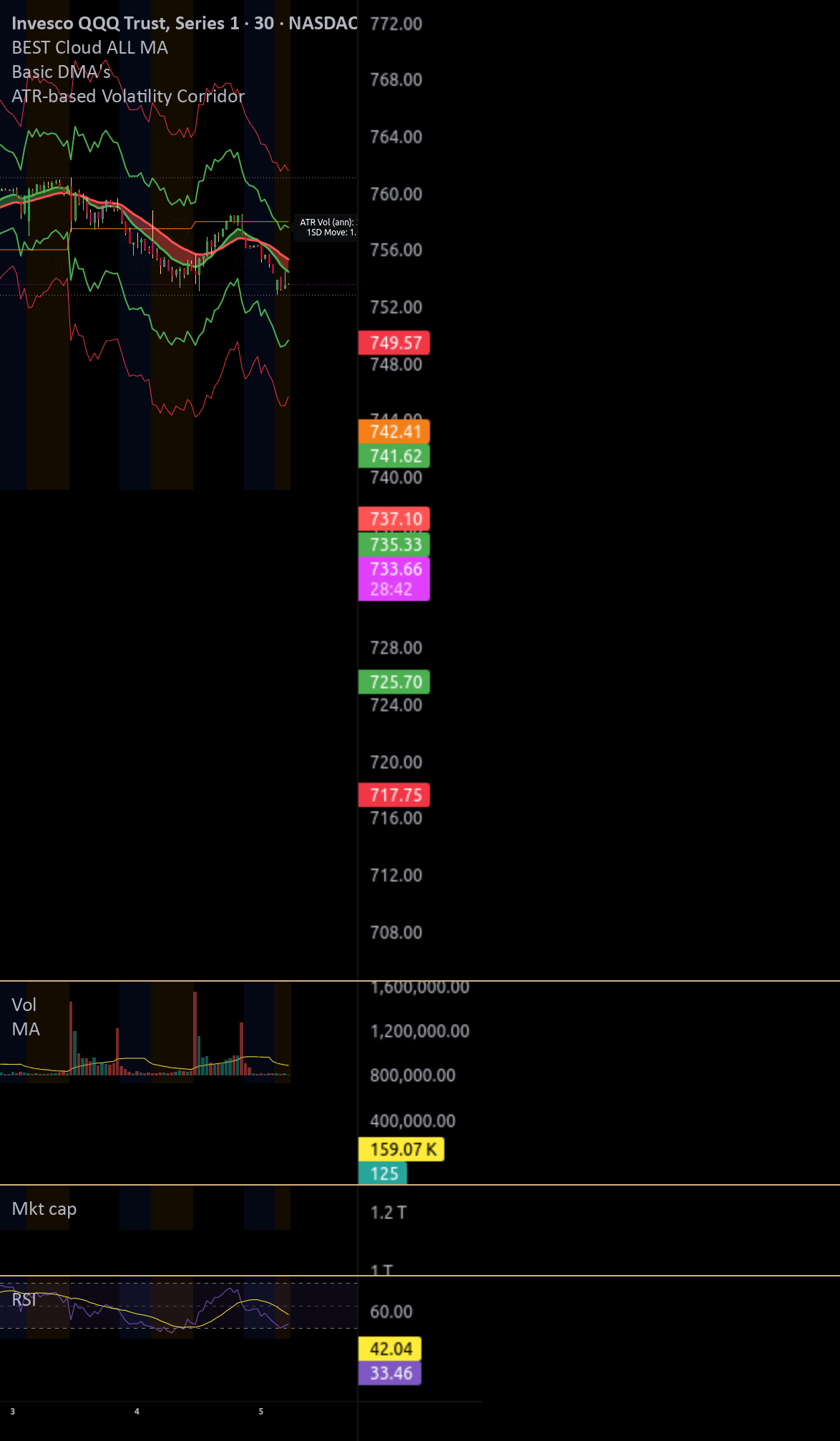The height and width of the screenshot is (1441, 840).
Task: Click the date label 5 on time axis
Action: tap(260, 1412)
